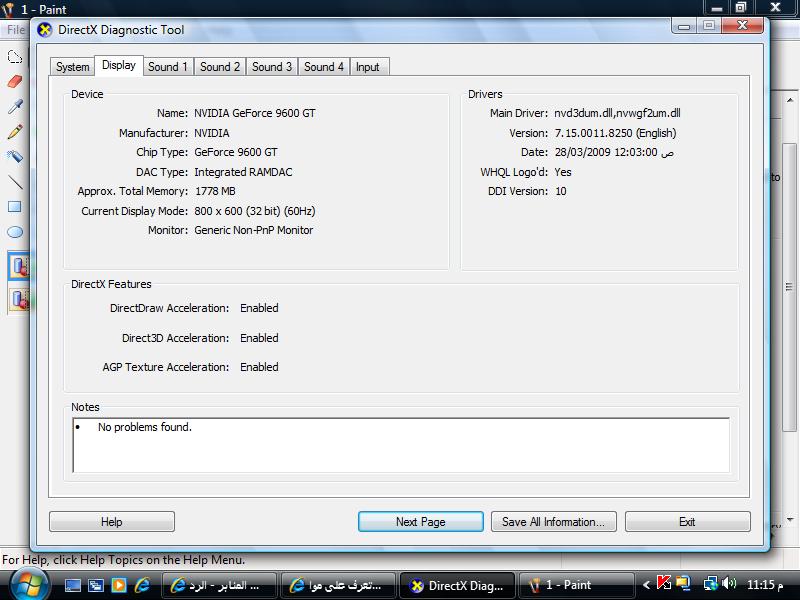The height and width of the screenshot is (600, 800).
Task: Click 'Generic Non-PnP Monitor' text
Action: pyautogui.click(x=254, y=230)
